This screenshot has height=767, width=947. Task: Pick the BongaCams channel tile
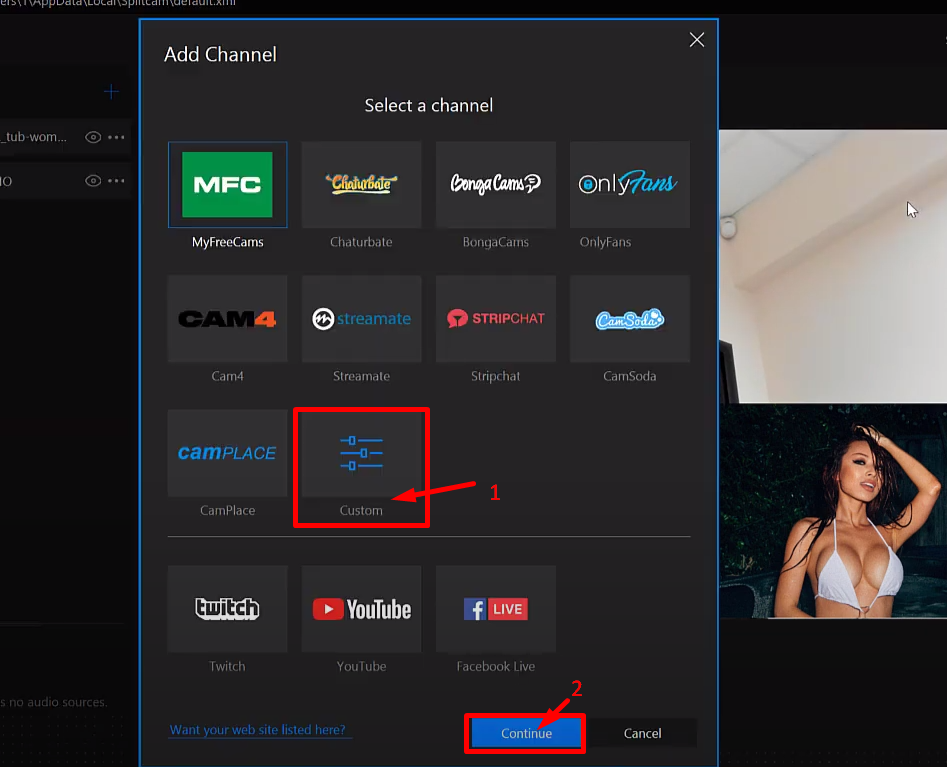(x=495, y=185)
